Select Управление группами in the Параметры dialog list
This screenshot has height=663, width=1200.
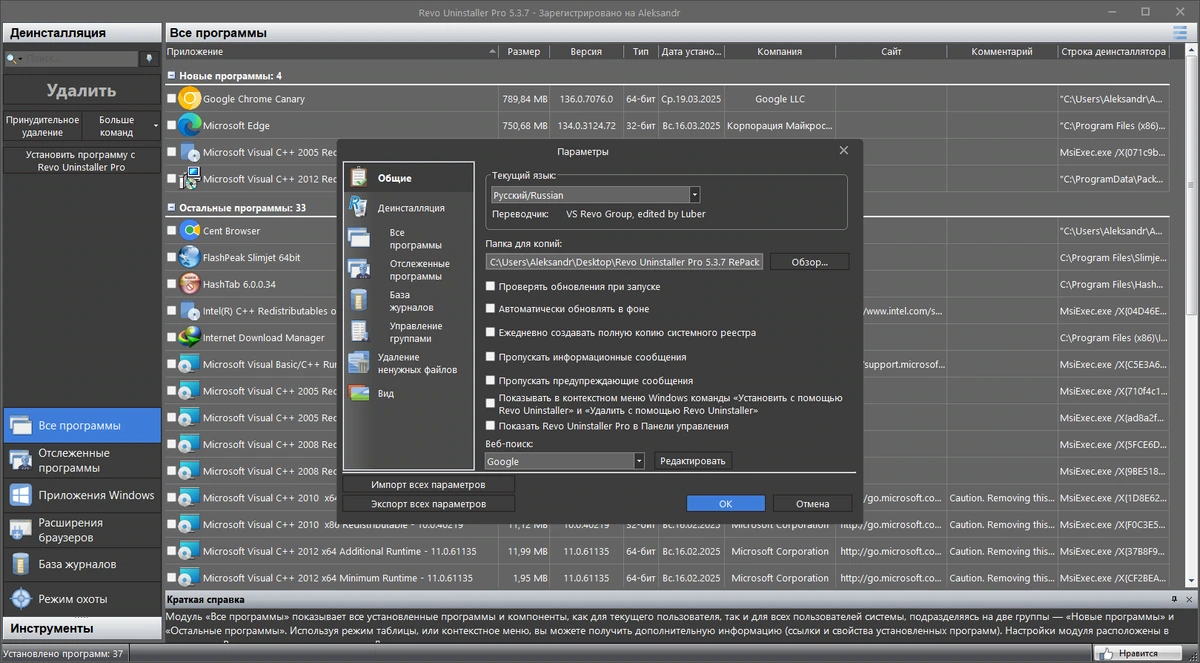(x=408, y=332)
